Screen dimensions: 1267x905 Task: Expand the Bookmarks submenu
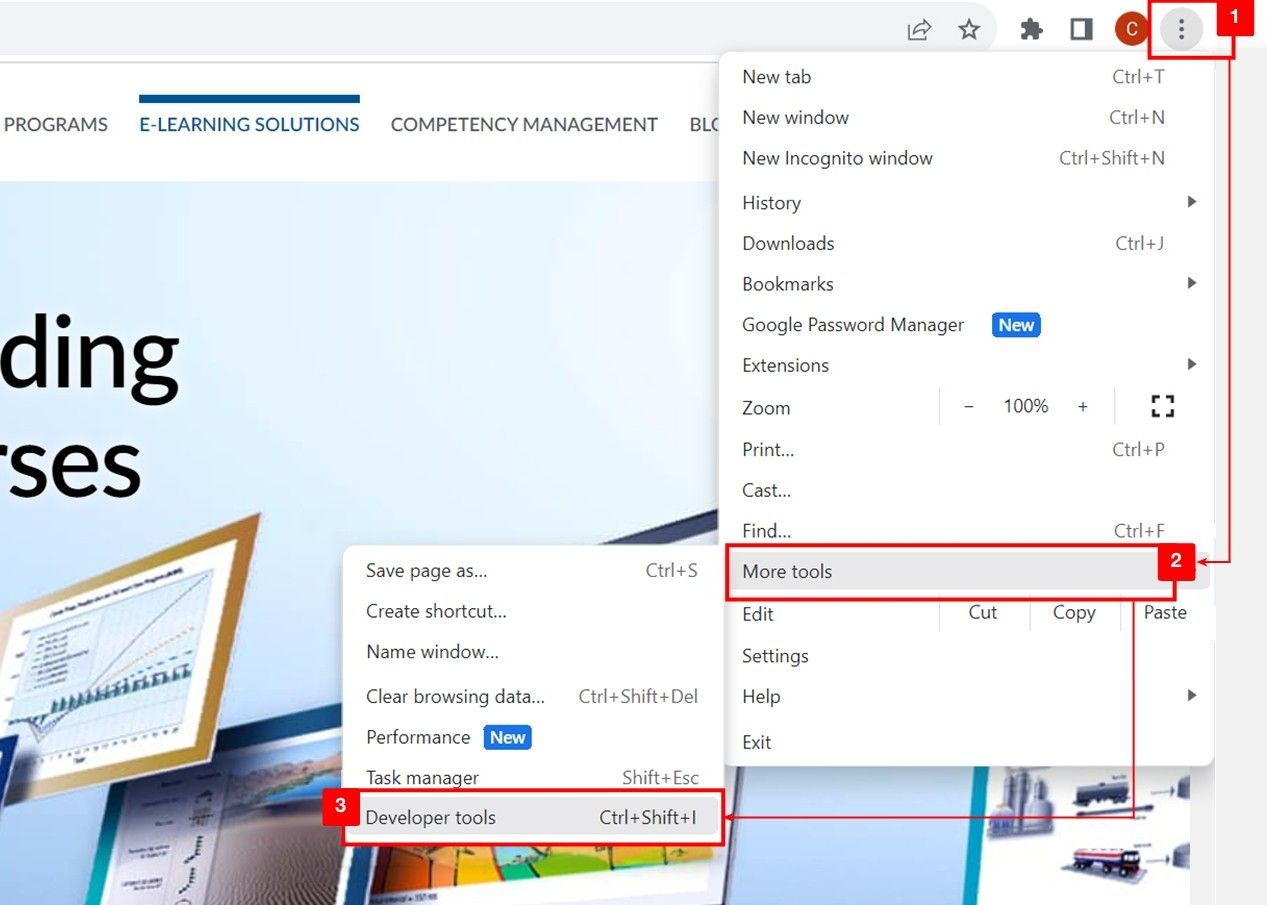pyautogui.click(x=966, y=284)
